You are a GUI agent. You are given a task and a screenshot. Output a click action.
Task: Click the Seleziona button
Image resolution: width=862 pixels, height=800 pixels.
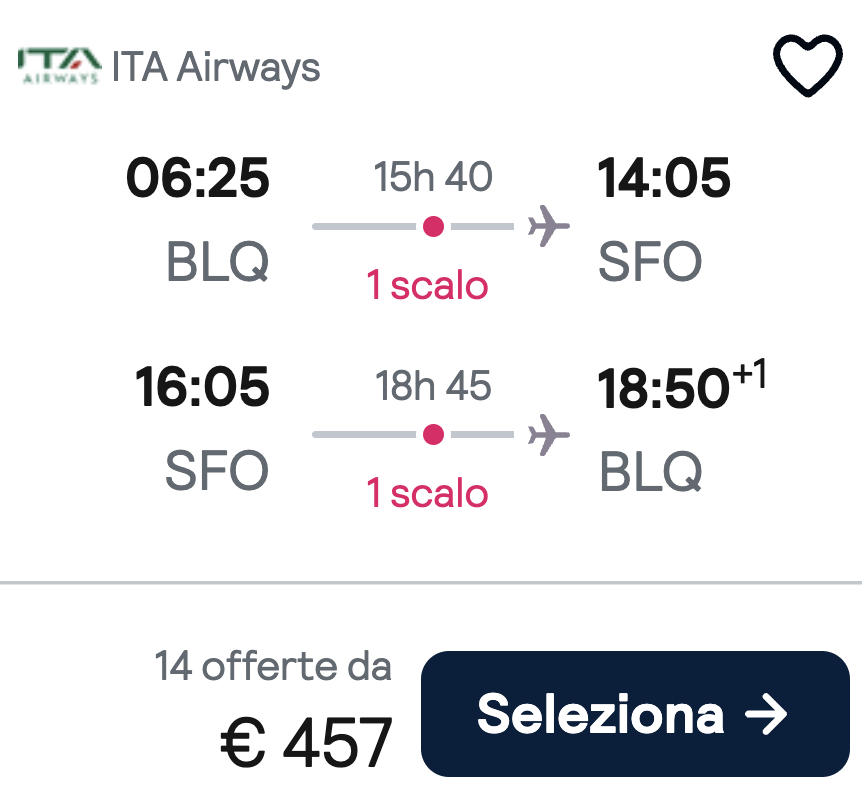pyautogui.click(x=635, y=714)
